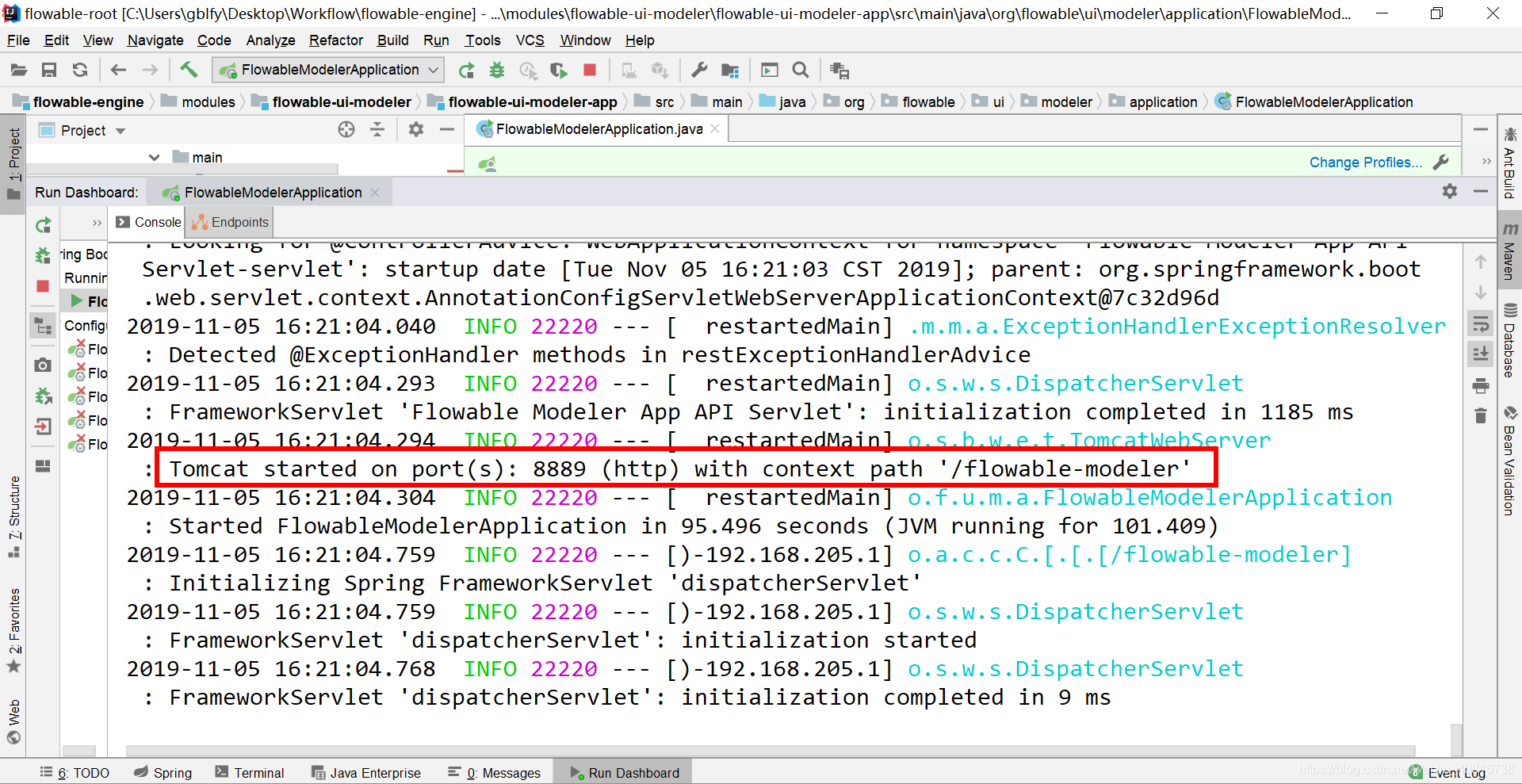The image size is (1522, 784).
Task: Clear console with trash icon
Action: click(1480, 415)
